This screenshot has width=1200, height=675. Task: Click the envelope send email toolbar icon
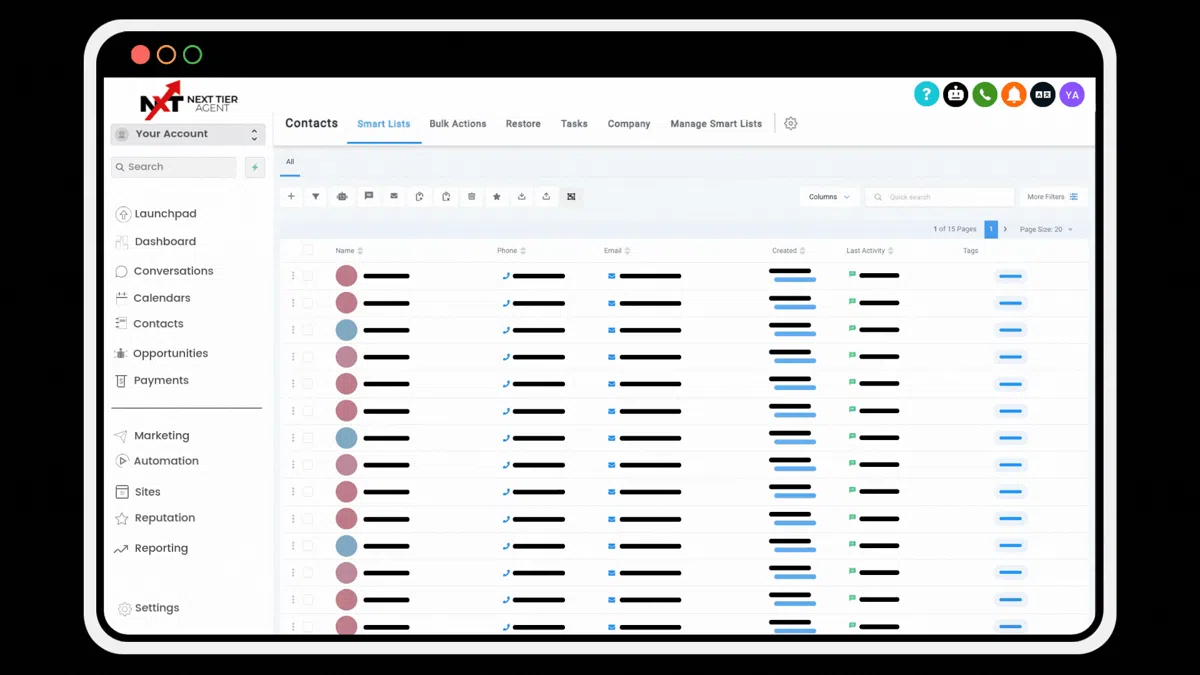coord(394,197)
